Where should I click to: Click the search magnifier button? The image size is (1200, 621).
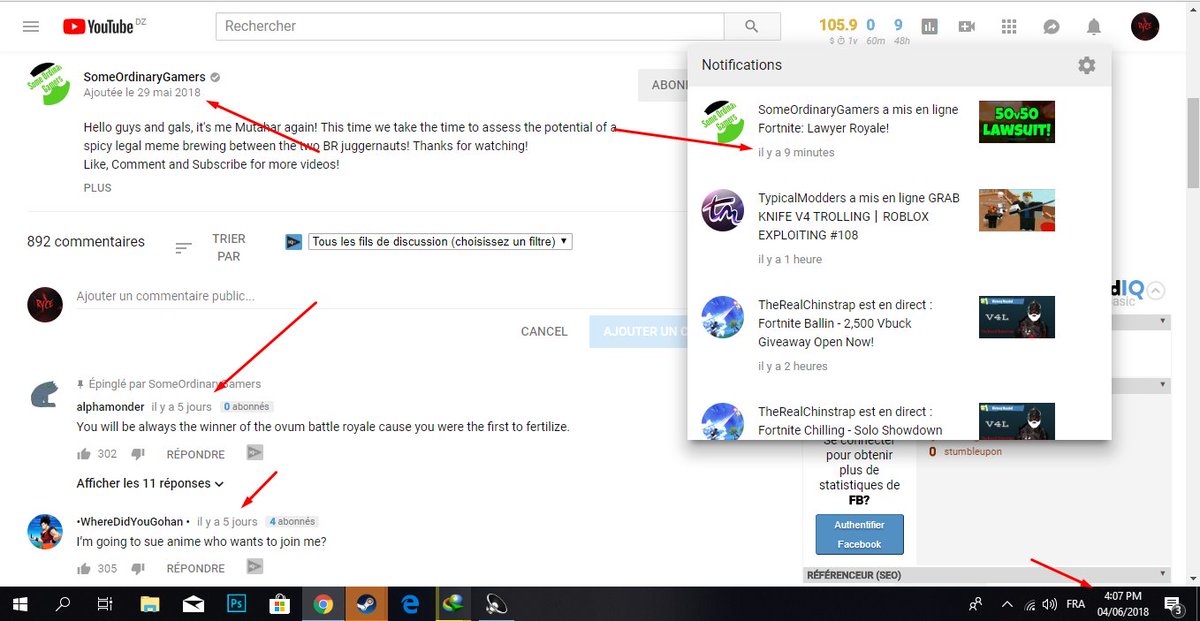click(752, 26)
